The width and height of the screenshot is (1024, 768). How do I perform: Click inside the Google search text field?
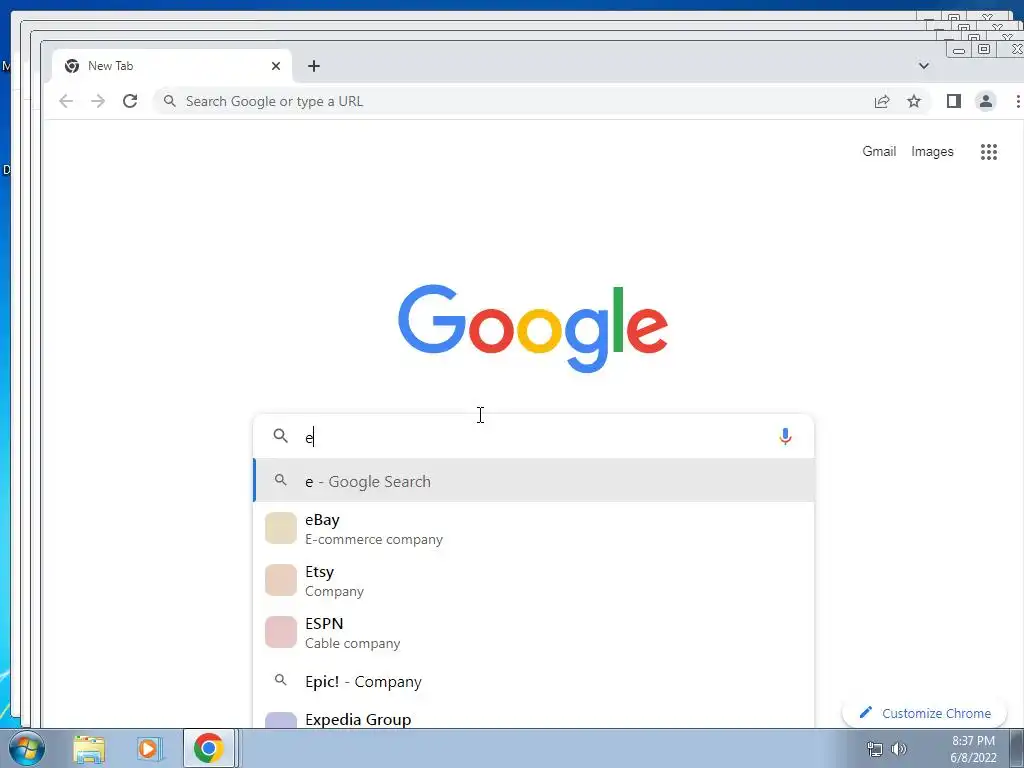(536, 436)
